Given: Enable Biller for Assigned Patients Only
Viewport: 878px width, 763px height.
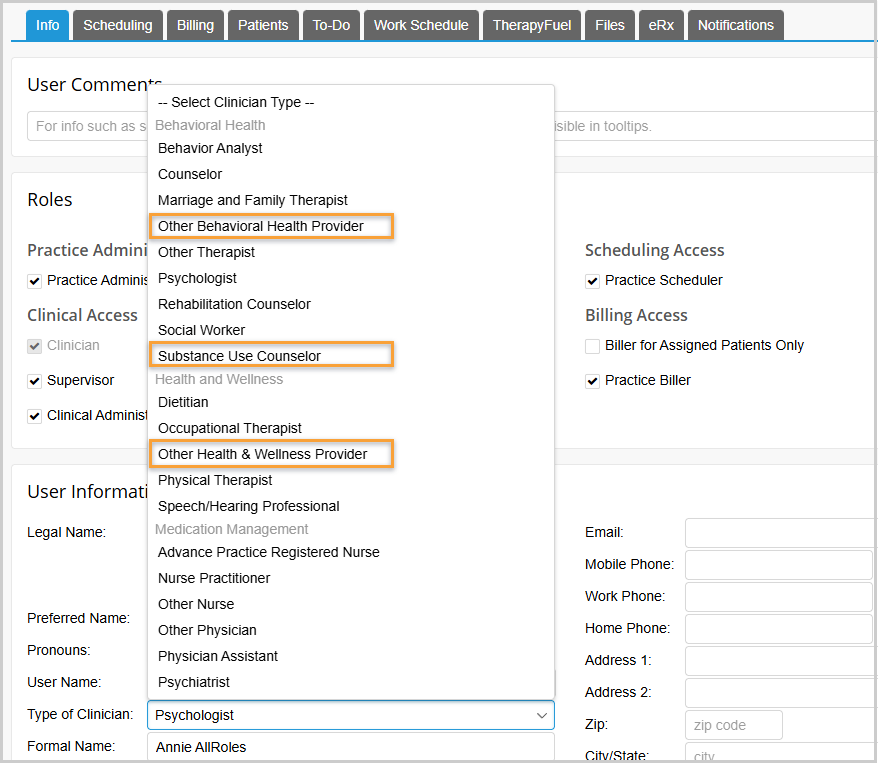Looking at the screenshot, I should pos(593,346).
